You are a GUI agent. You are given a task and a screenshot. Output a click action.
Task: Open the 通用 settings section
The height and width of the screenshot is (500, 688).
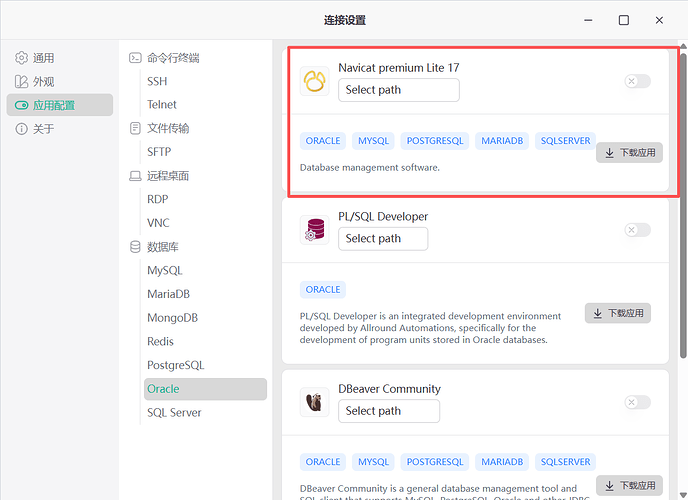tap(43, 58)
